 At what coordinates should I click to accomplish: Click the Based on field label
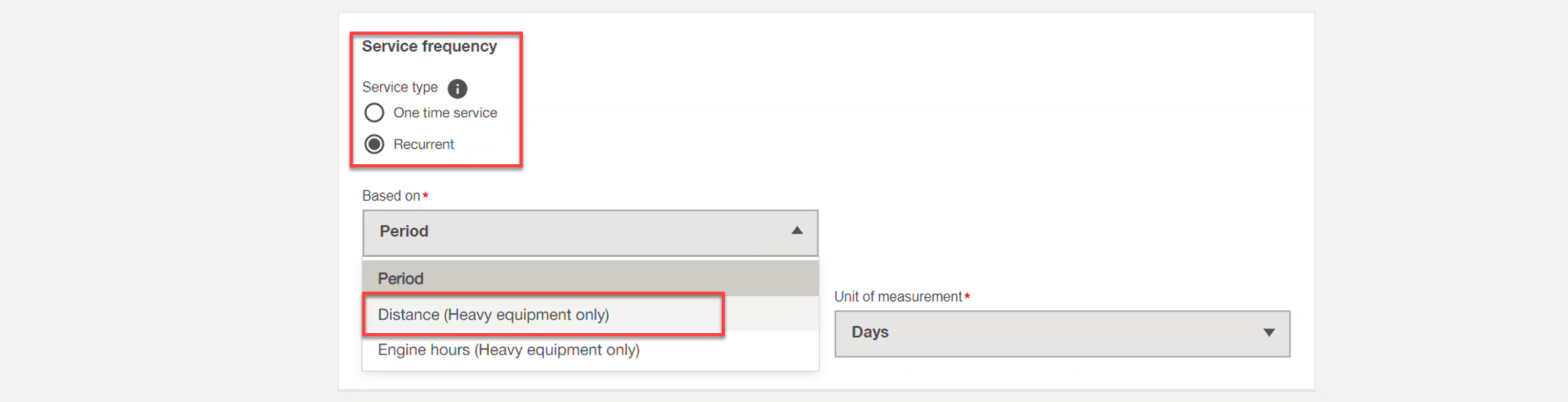point(391,196)
